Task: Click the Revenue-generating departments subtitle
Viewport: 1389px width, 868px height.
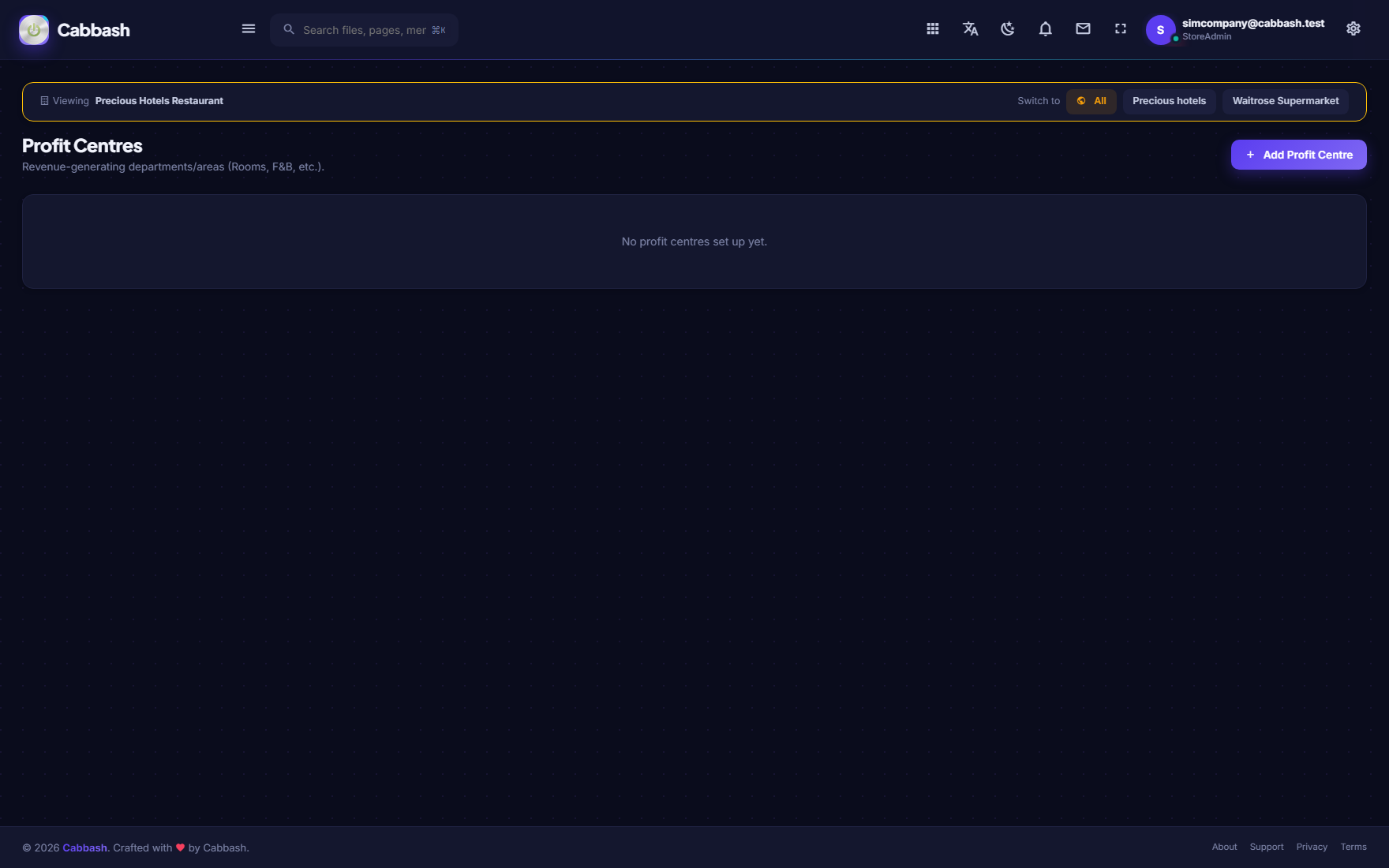Action: (x=173, y=166)
